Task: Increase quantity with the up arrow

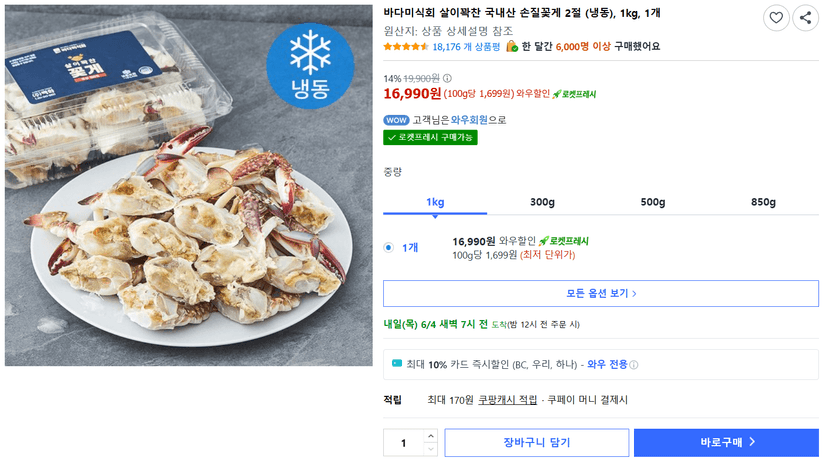Action: click(430, 436)
